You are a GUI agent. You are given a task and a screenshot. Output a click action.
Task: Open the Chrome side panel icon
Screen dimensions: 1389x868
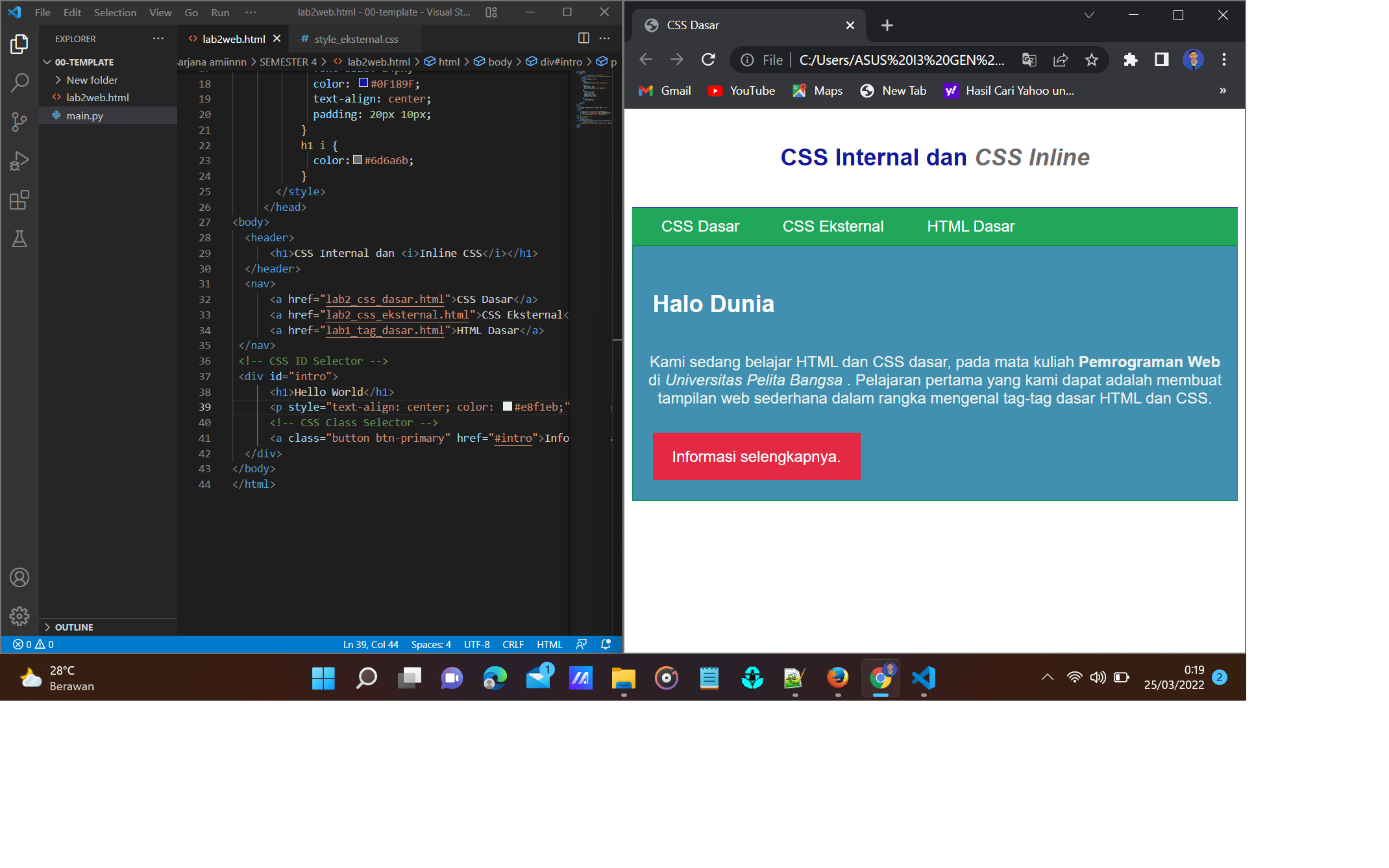(x=1162, y=60)
